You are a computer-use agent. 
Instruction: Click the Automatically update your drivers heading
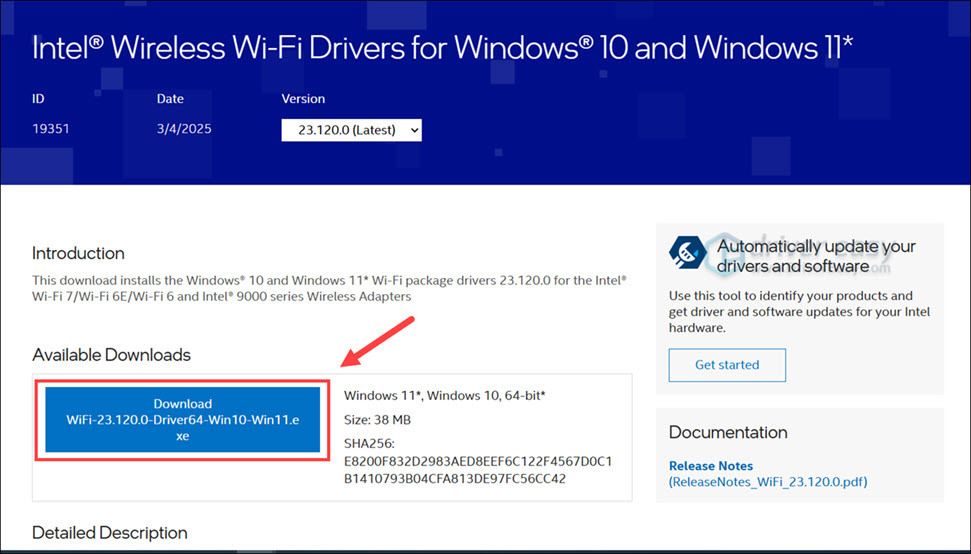coord(816,256)
